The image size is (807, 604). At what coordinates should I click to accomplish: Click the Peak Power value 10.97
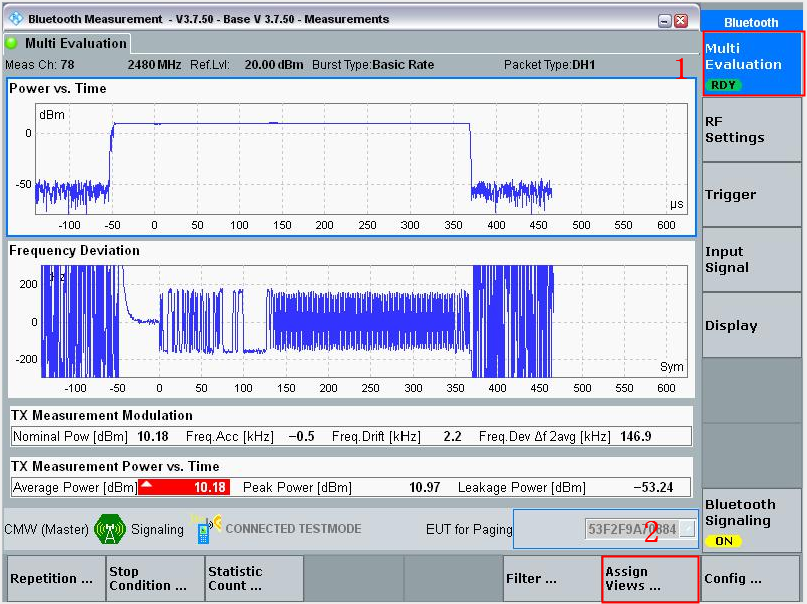[425, 487]
